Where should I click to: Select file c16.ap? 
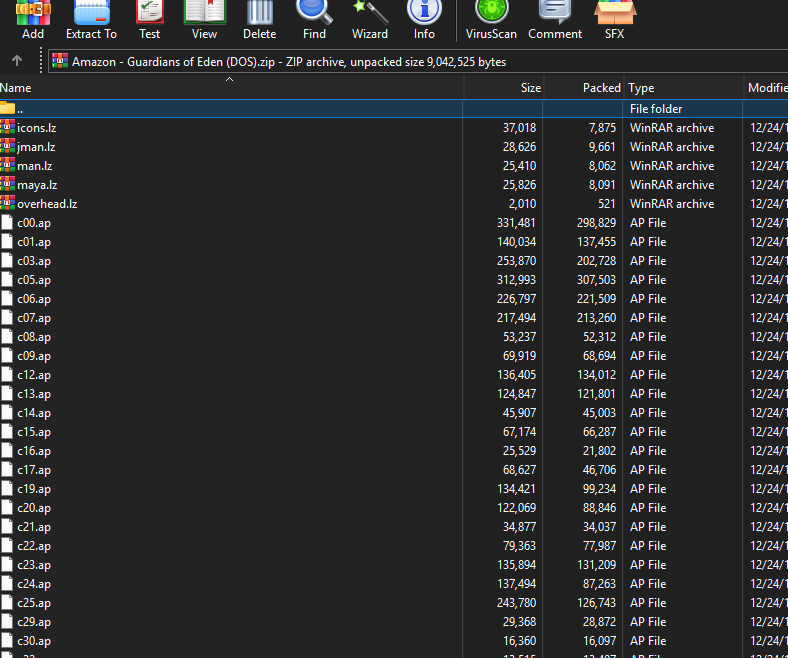coord(34,451)
